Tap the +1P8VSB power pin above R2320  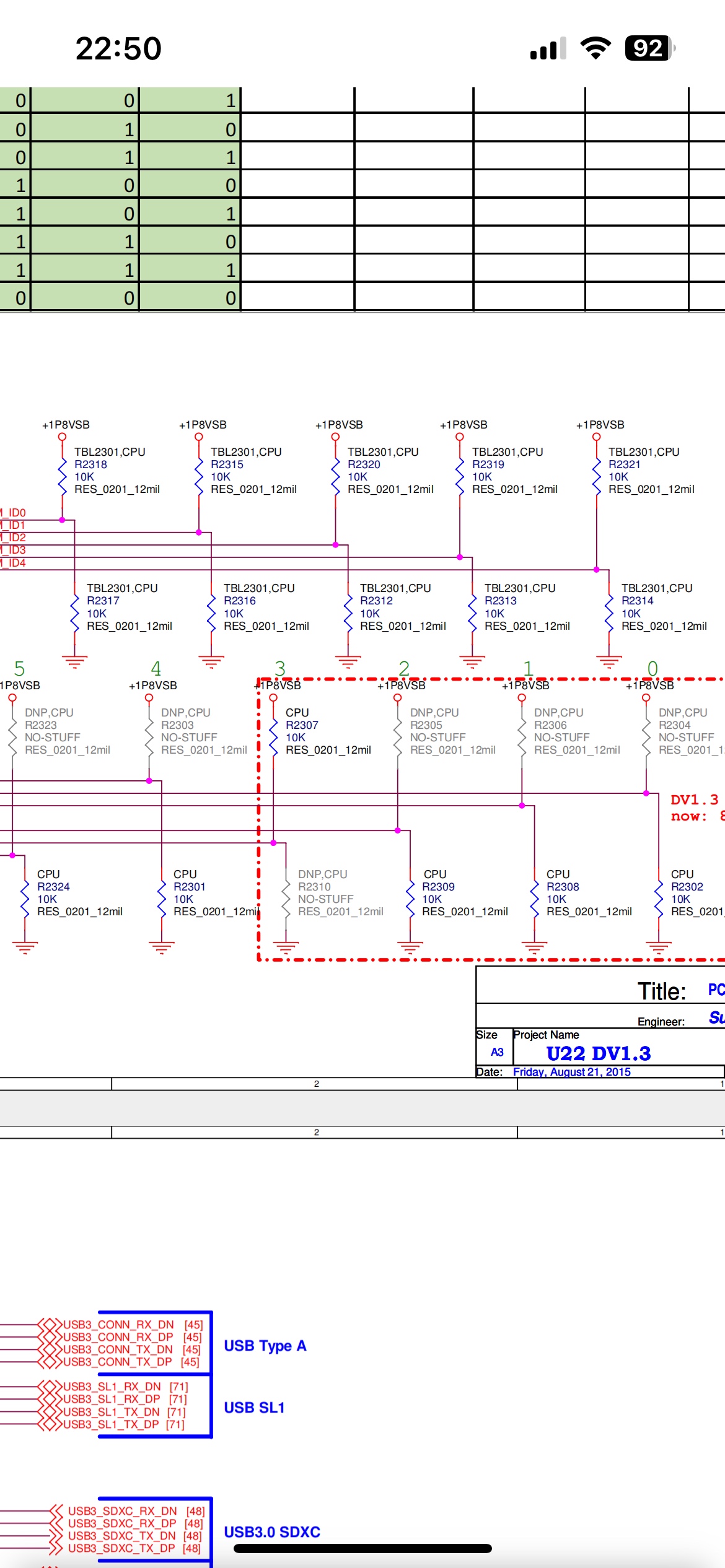(x=335, y=436)
